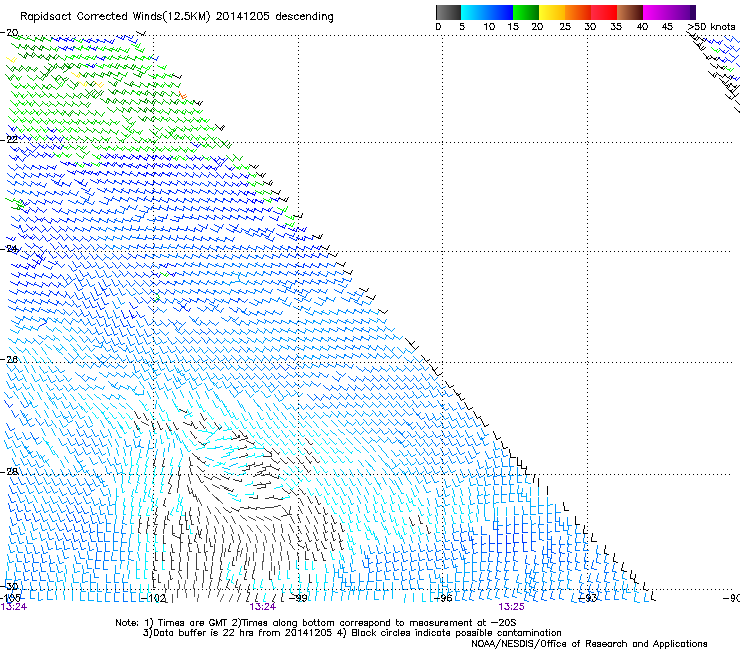Click the NOAA/NESDIS credit line
This screenshot has width=740, height=650.
(589, 644)
